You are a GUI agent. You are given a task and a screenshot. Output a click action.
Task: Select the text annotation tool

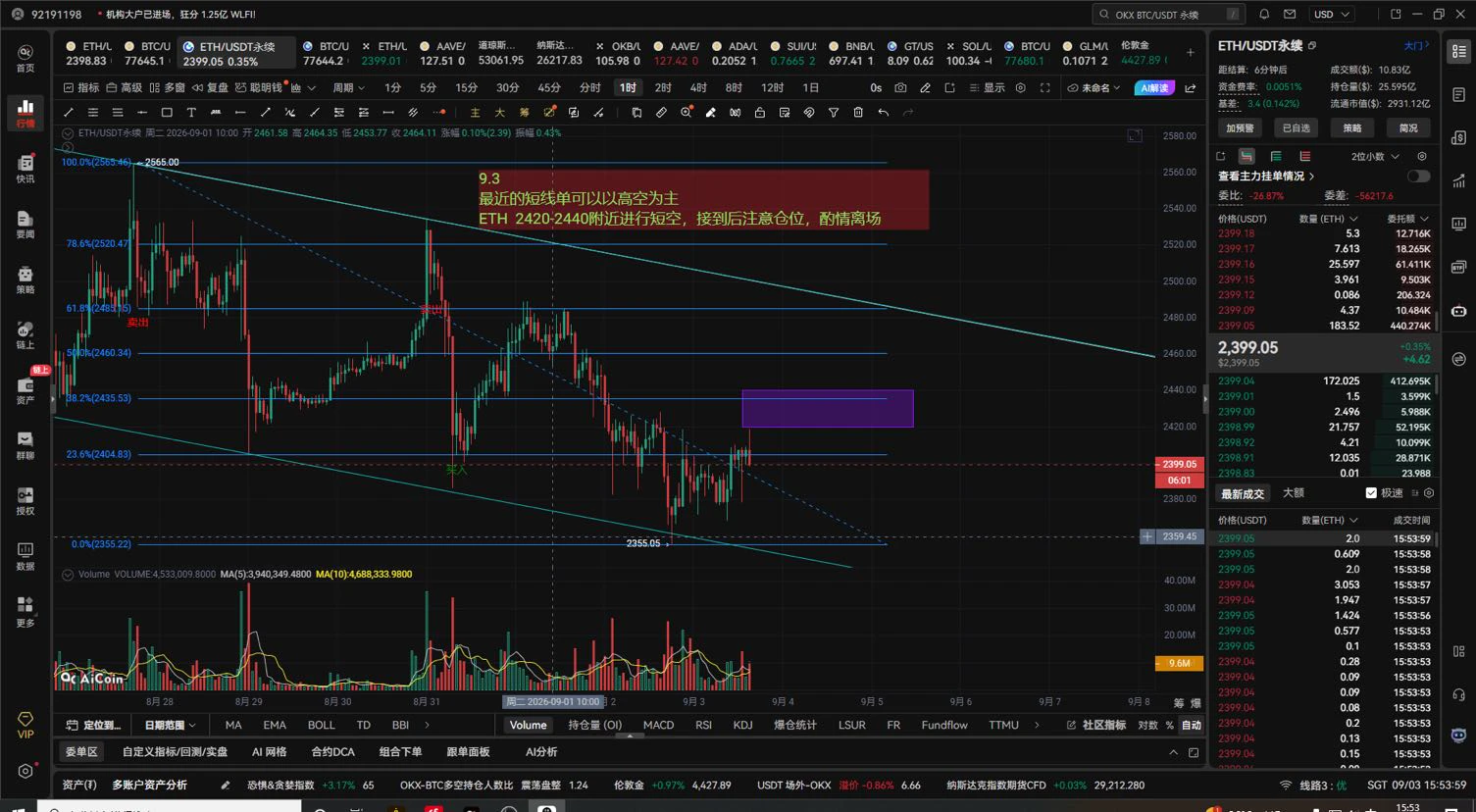pyautogui.click(x=191, y=113)
